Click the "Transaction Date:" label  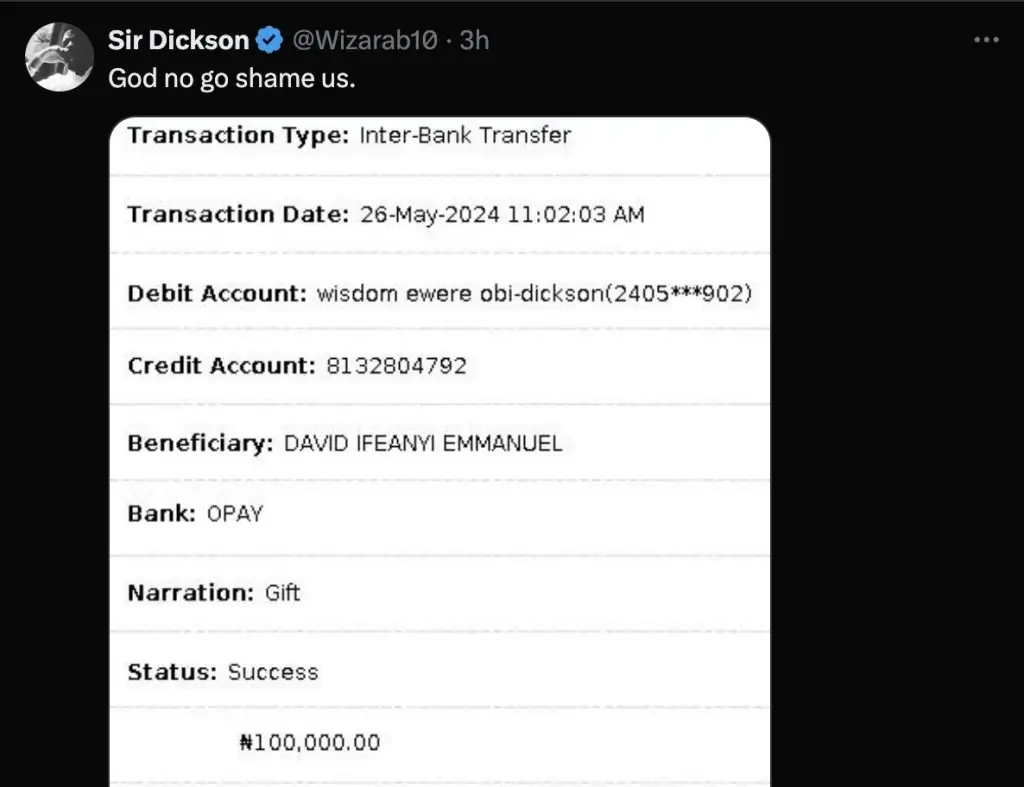pos(238,214)
